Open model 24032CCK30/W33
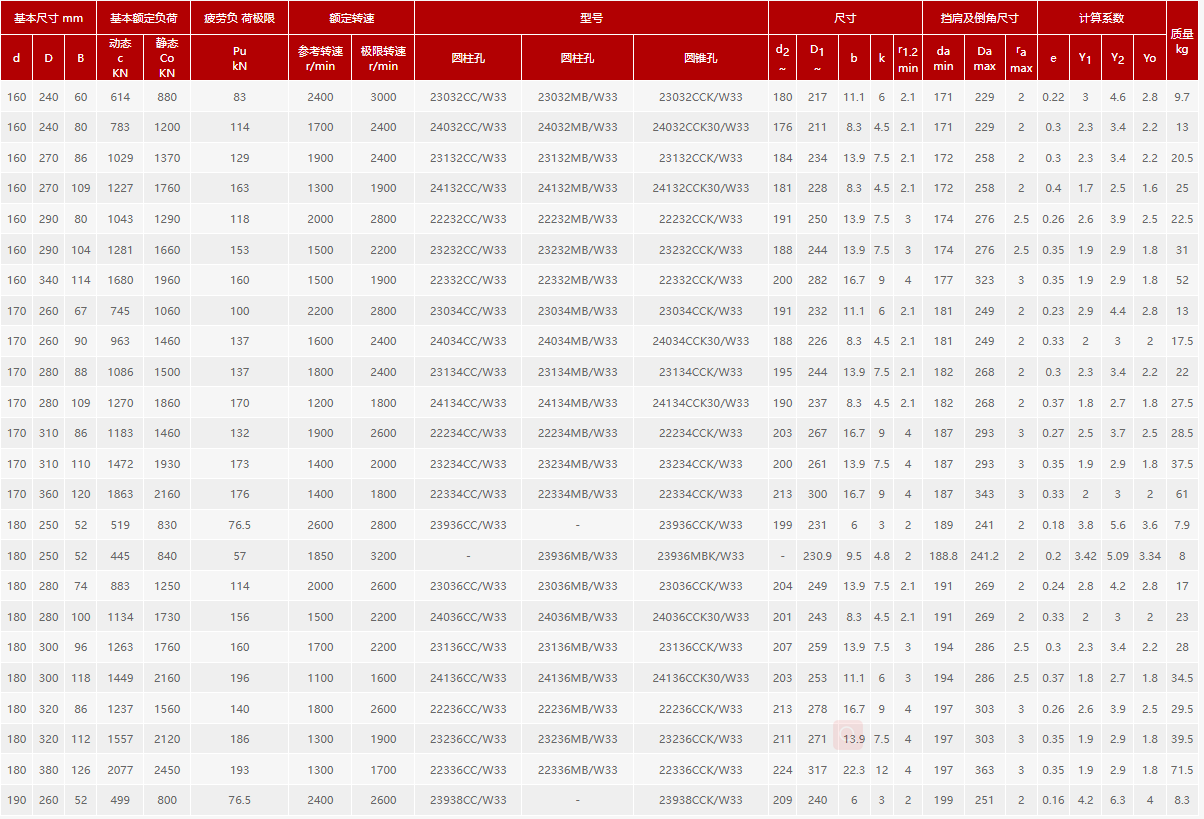 tap(700, 127)
